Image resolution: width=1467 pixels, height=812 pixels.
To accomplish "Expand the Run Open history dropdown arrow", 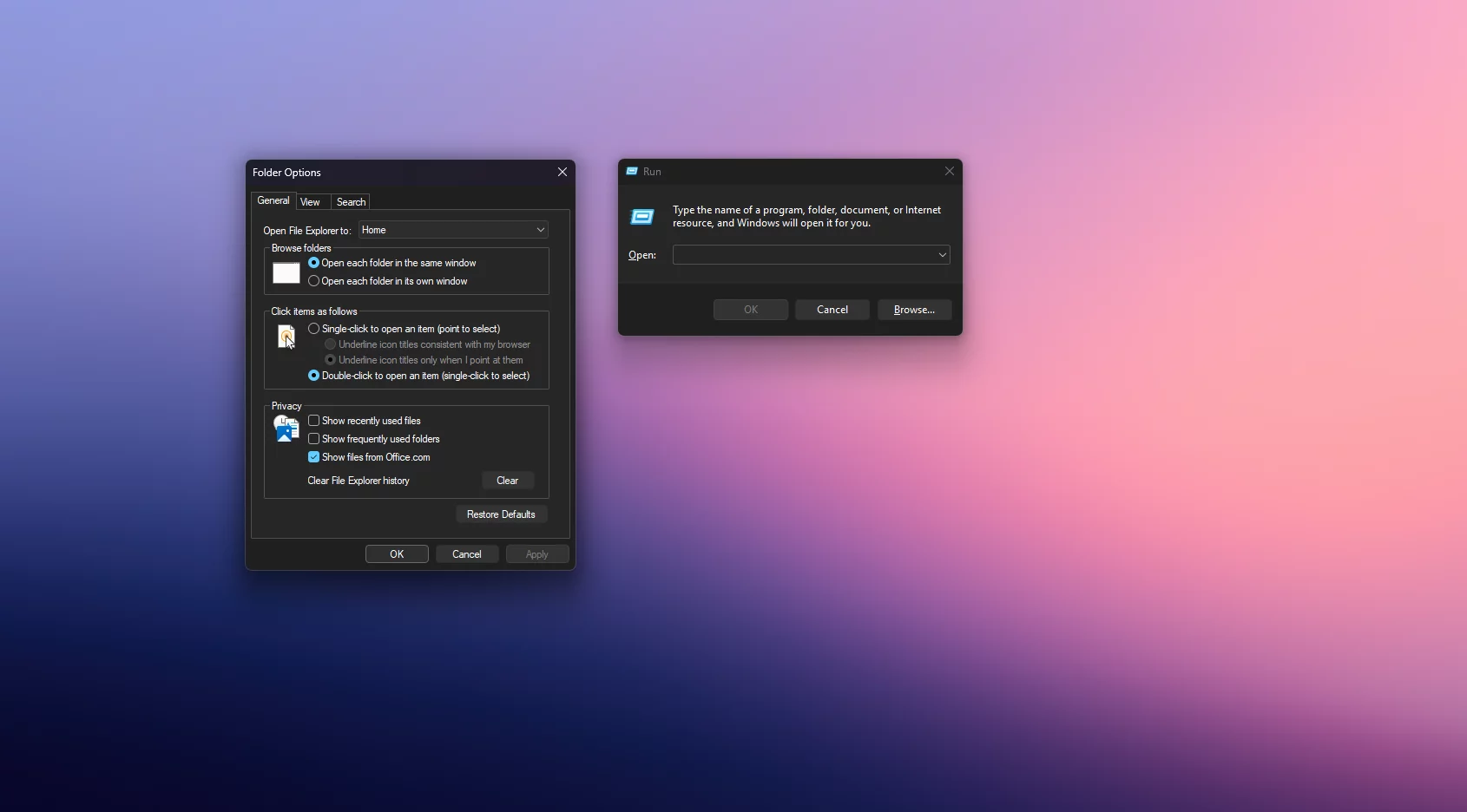I will coord(942,255).
